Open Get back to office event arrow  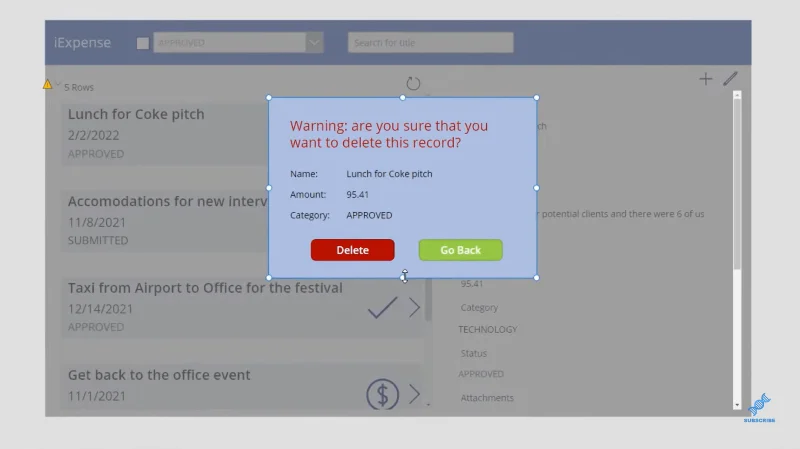click(x=414, y=394)
